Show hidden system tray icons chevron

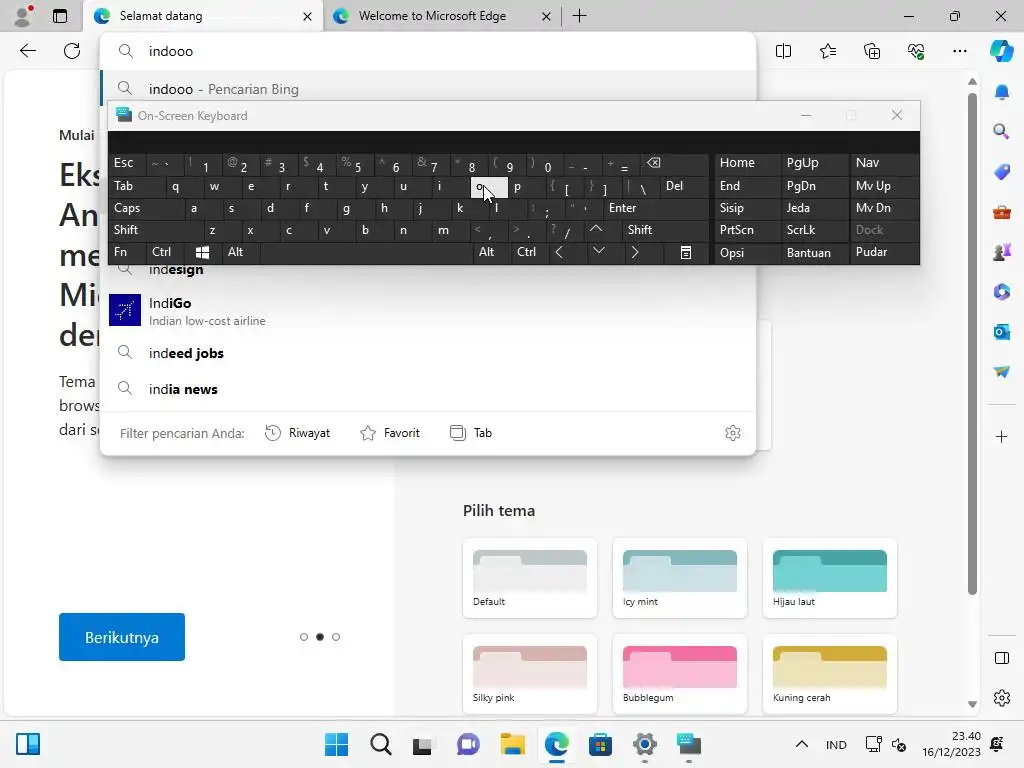(x=802, y=744)
